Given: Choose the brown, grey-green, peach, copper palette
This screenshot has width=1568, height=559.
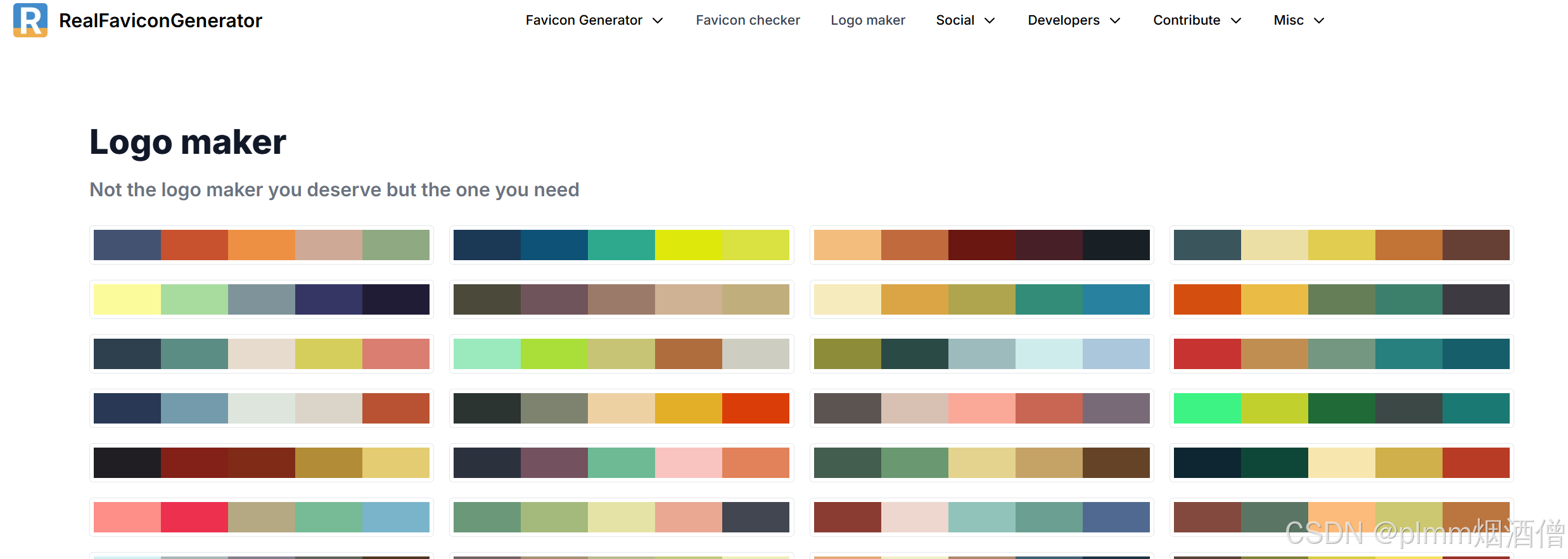Looking at the screenshot, I should (1342, 517).
